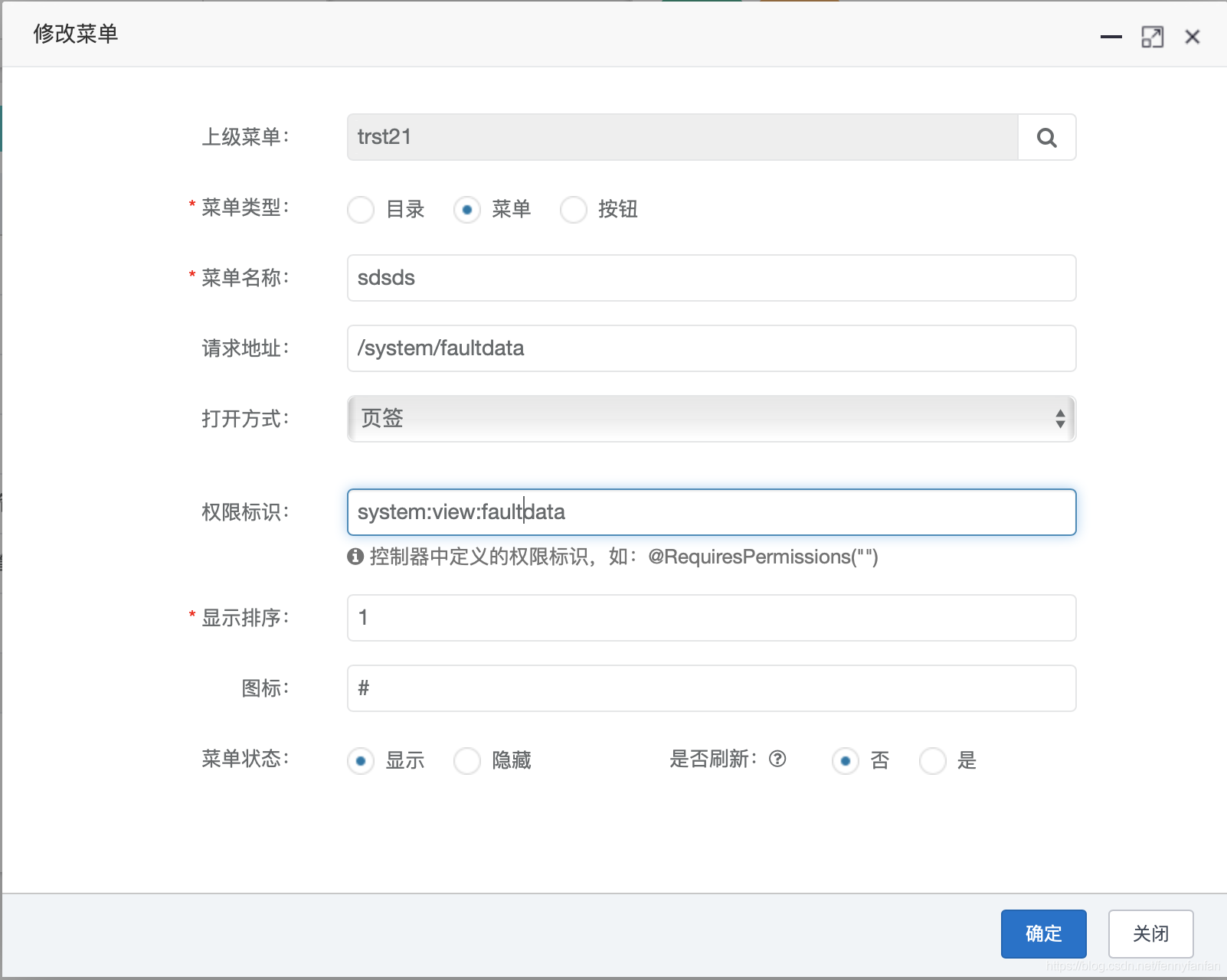Choose 显示 for menu status

point(361,760)
